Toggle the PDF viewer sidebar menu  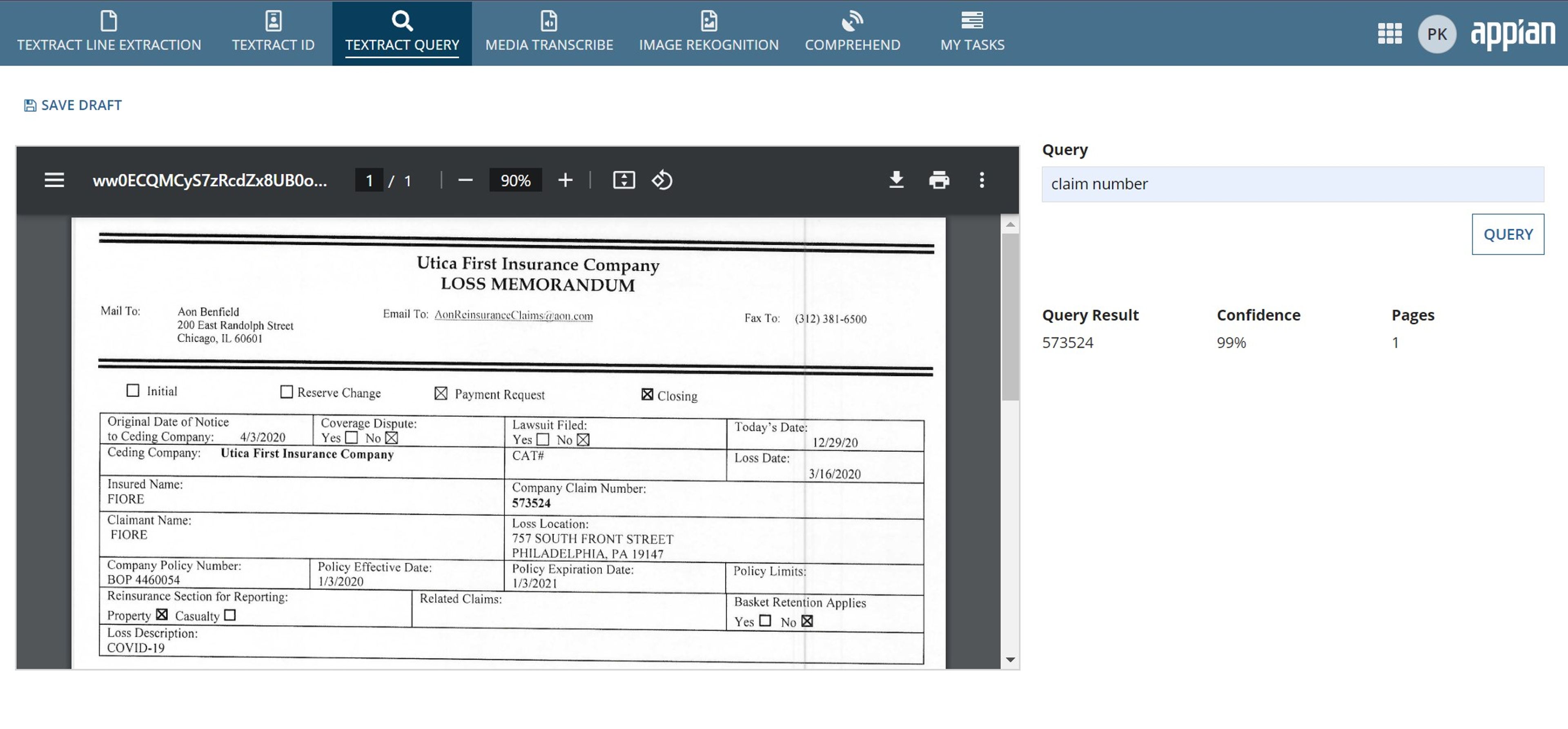54,180
